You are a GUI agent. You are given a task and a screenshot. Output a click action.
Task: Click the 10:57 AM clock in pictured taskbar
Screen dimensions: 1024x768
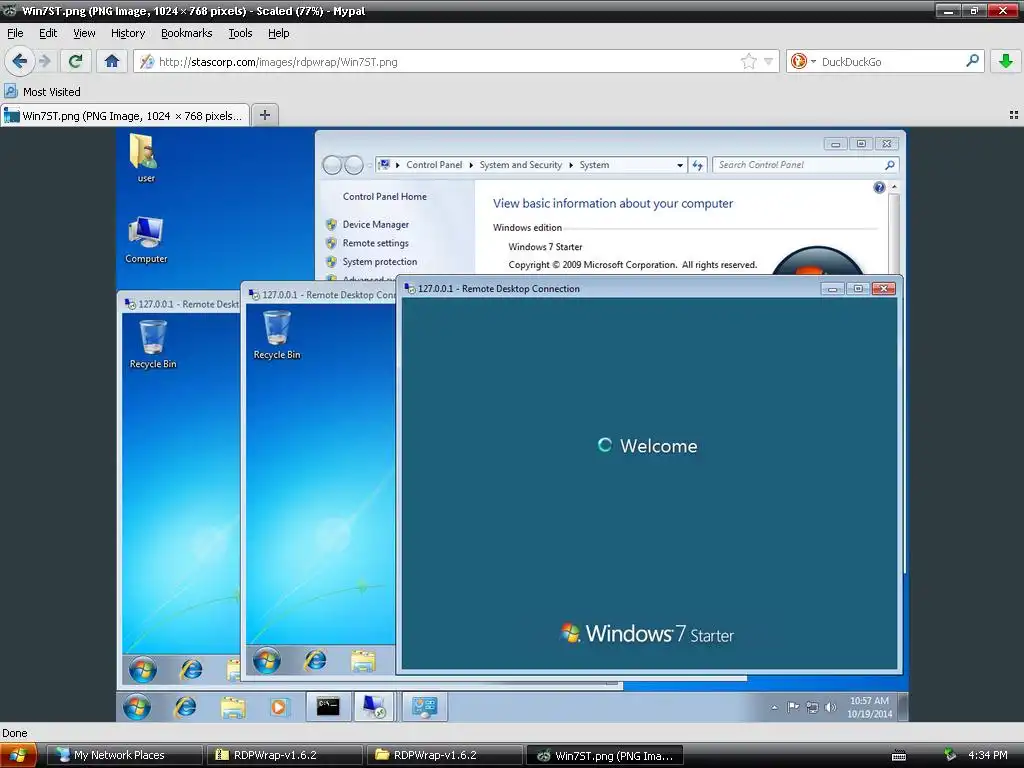[x=869, y=707]
